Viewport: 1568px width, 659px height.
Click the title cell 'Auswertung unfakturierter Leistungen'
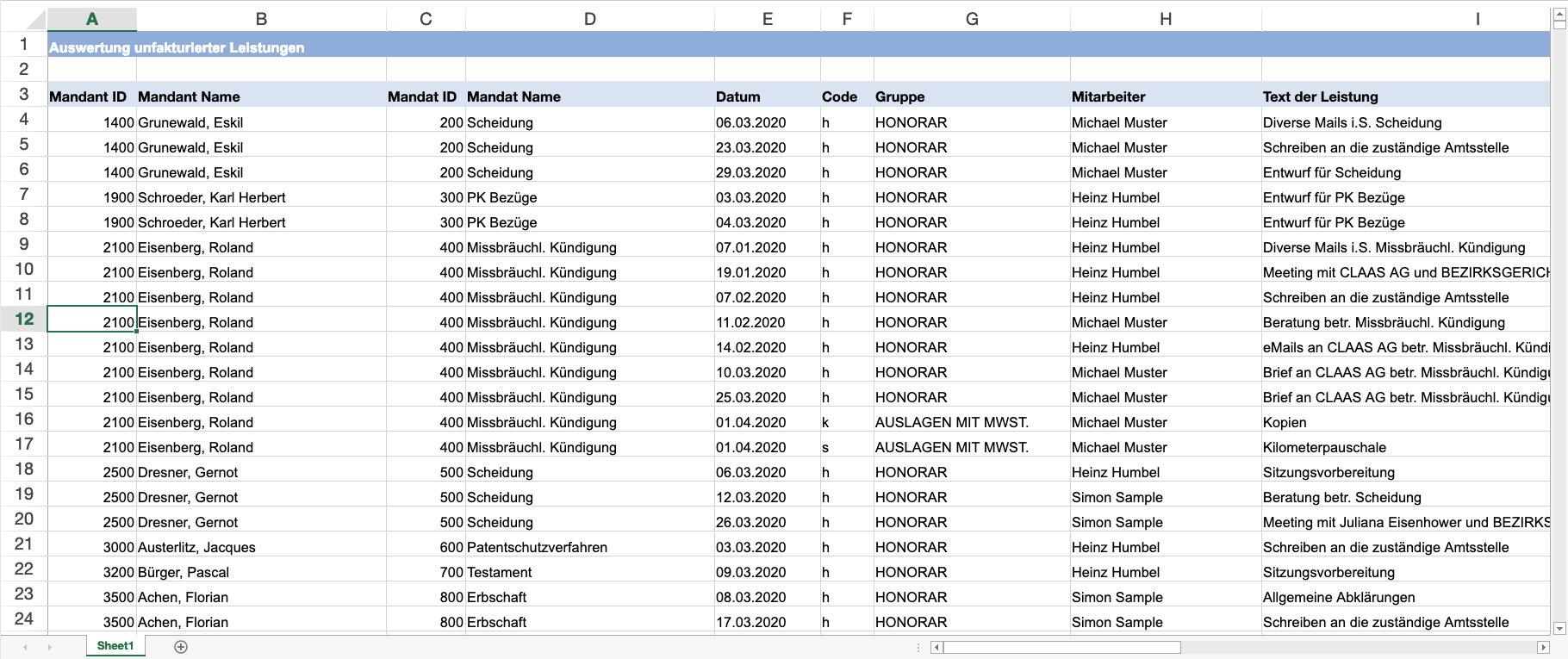coord(177,47)
